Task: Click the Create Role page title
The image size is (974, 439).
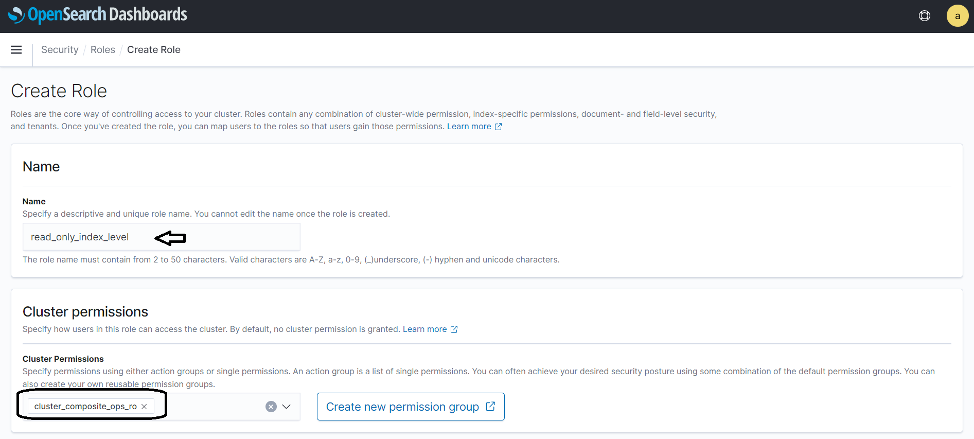Action: coord(59,91)
